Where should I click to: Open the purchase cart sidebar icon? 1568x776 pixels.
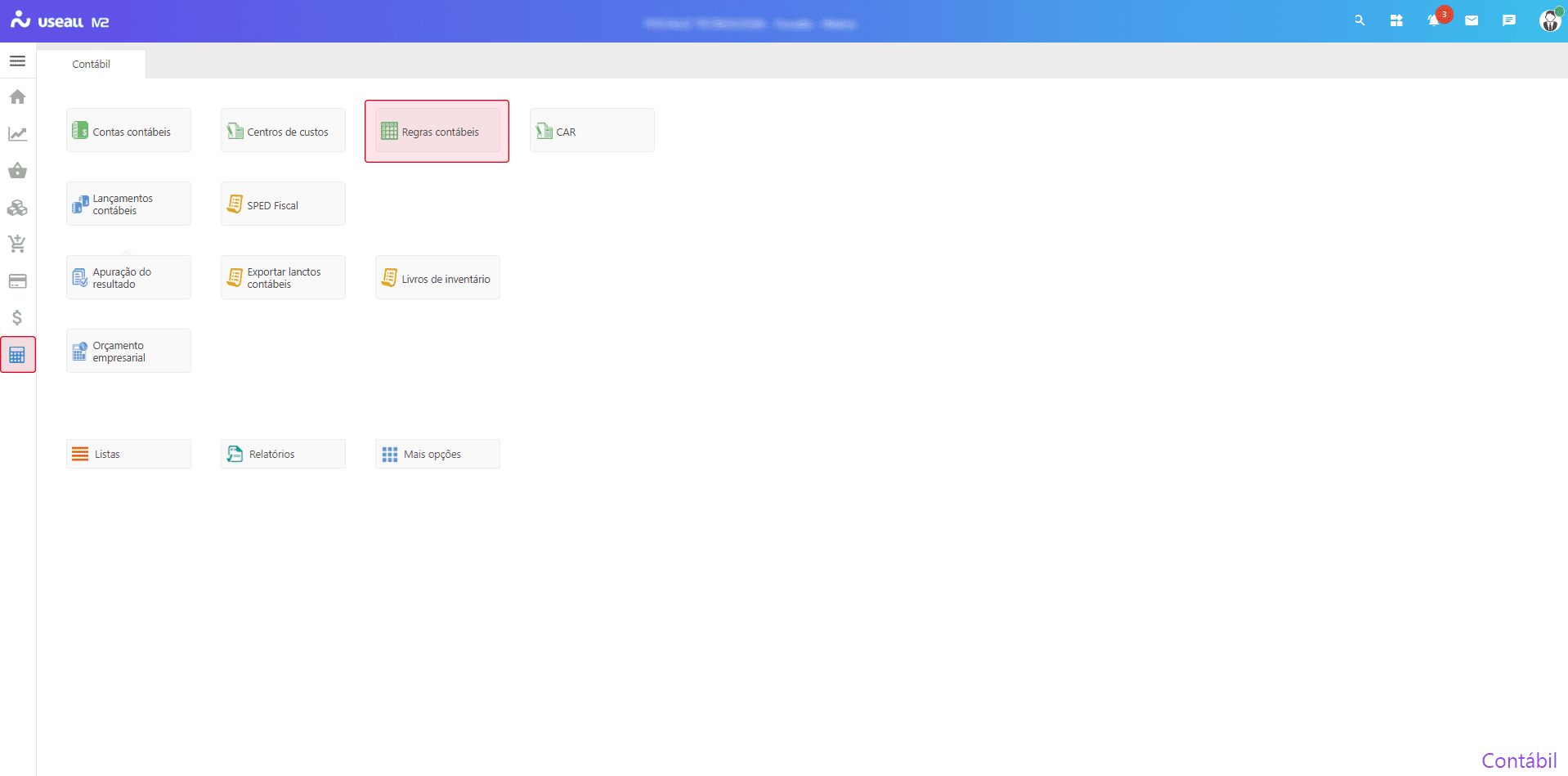(x=17, y=244)
